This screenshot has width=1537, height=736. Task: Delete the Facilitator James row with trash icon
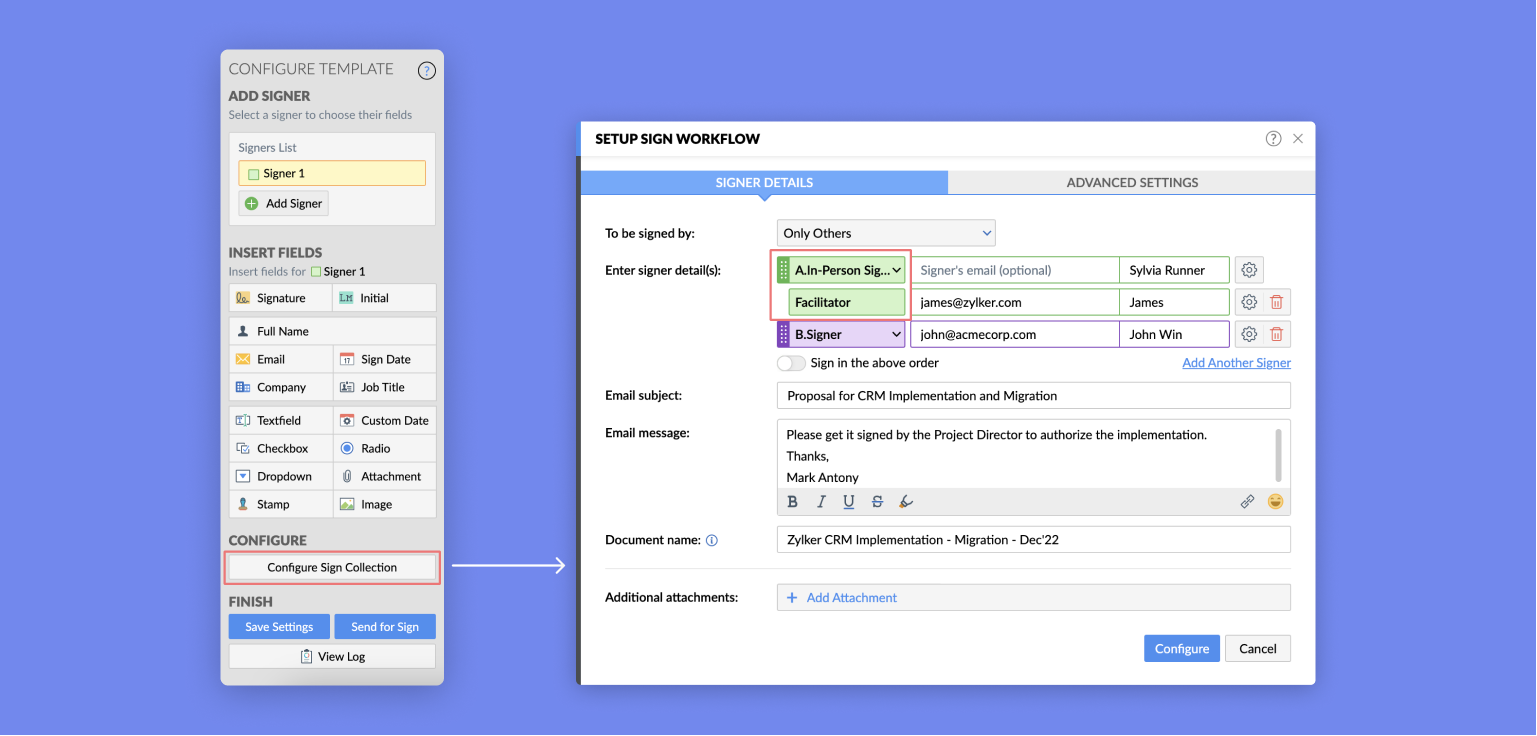[x=1277, y=302]
